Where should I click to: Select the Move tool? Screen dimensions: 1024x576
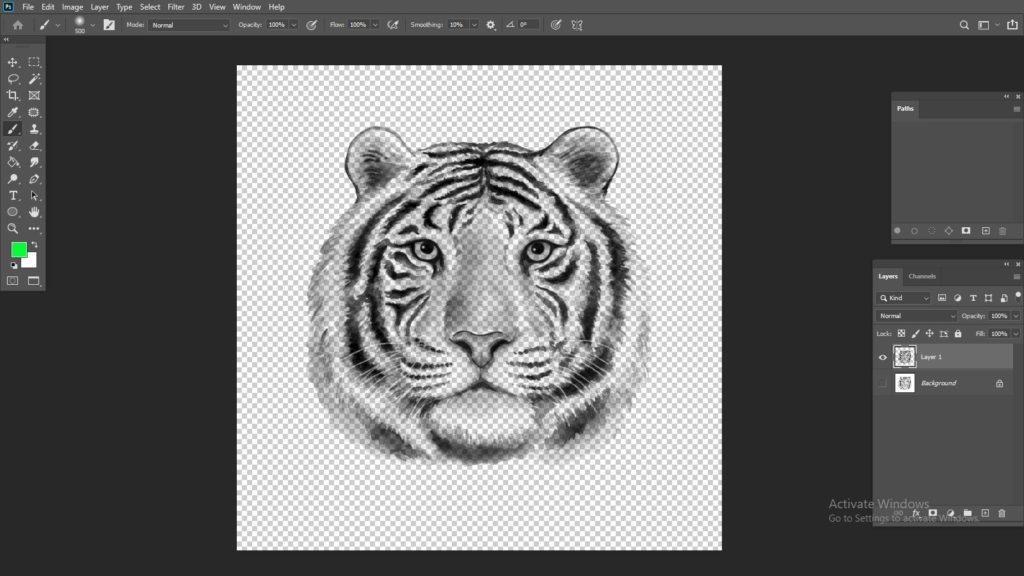pos(12,62)
